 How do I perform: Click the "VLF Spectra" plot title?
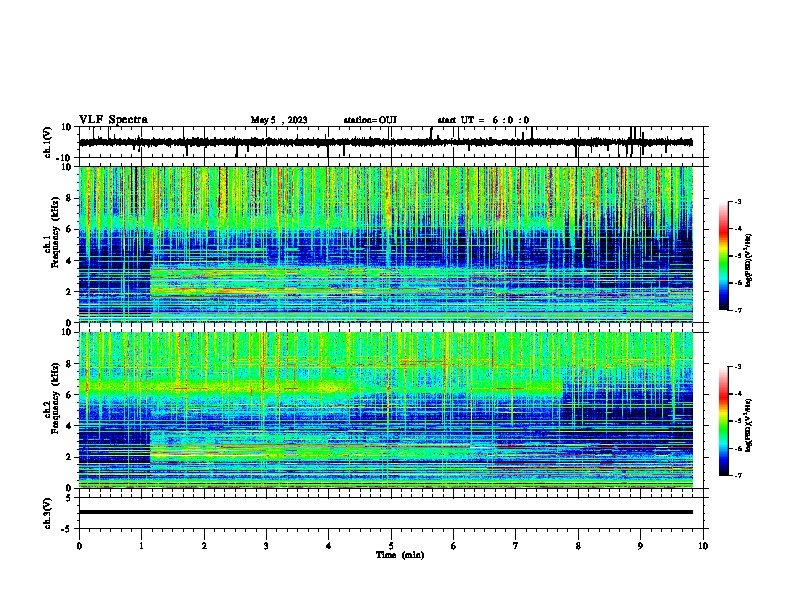point(113,120)
